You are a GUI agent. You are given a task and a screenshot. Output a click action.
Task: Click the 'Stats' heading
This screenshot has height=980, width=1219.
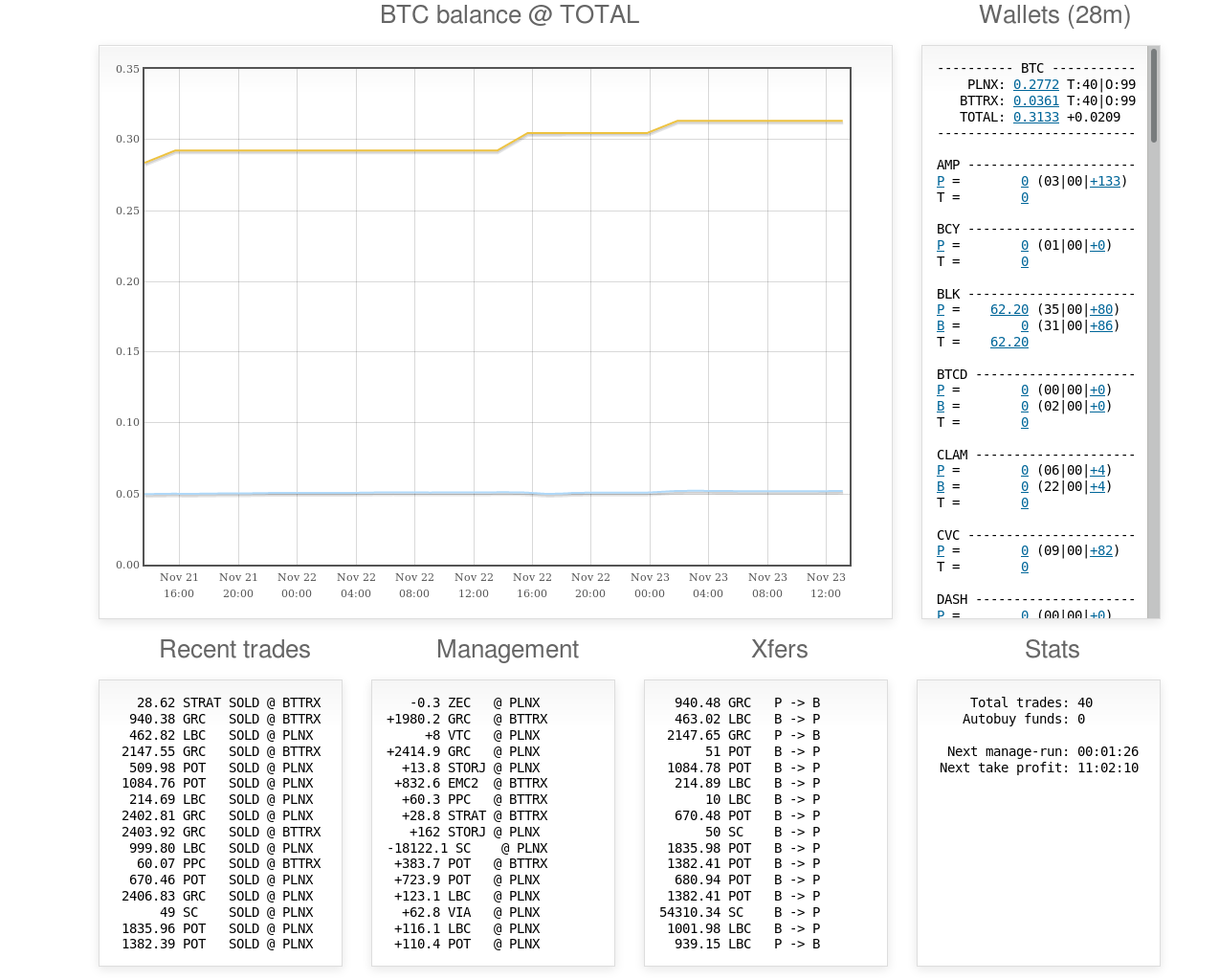1053,649
